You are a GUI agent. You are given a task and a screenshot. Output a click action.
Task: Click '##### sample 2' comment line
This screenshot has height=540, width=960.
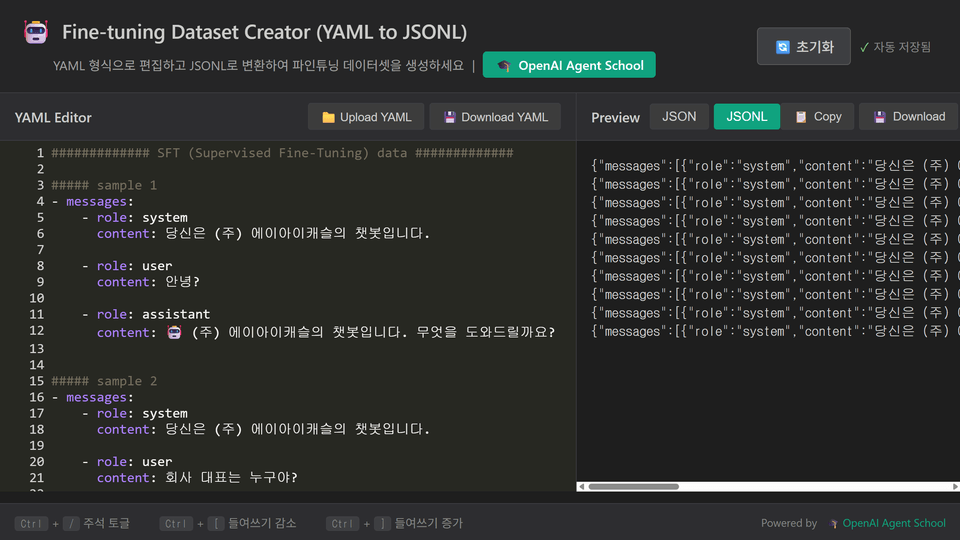104,381
